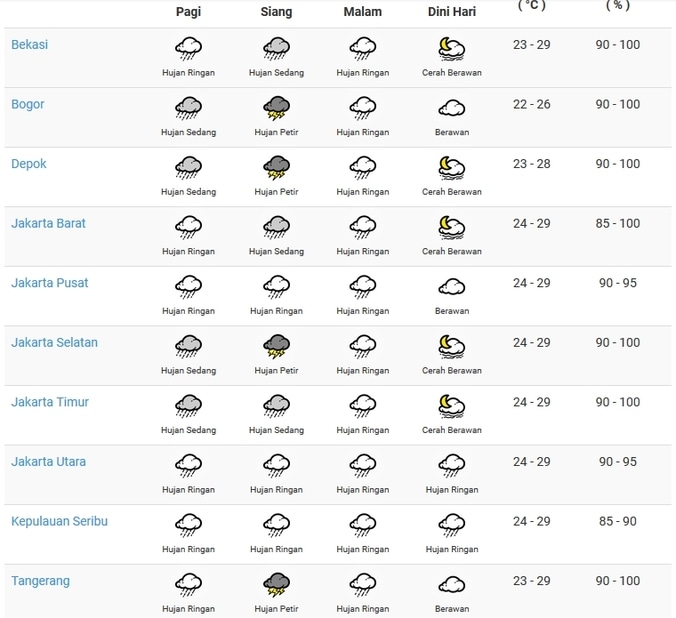
Task: Click Bogor's afternoon thunderstorm icon
Action: coord(276,107)
